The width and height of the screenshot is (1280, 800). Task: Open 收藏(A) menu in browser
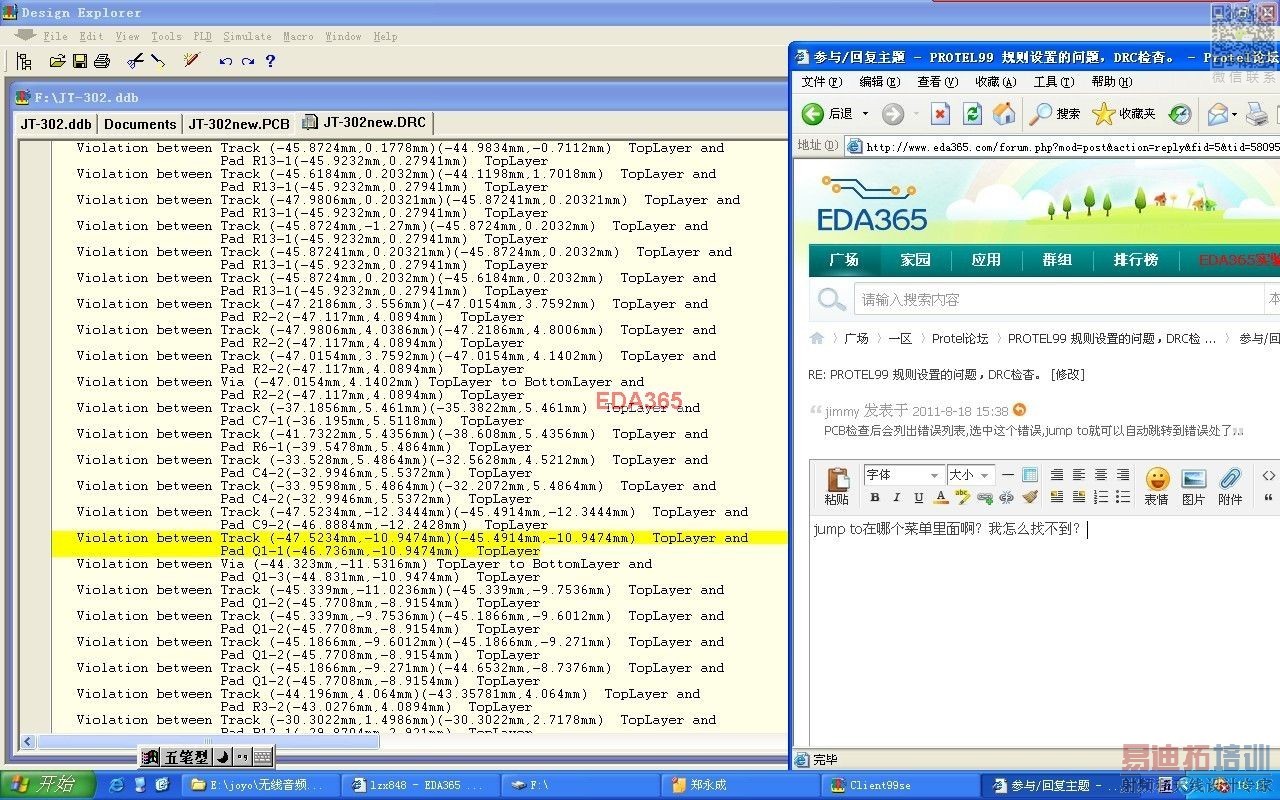(x=996, y=82)
